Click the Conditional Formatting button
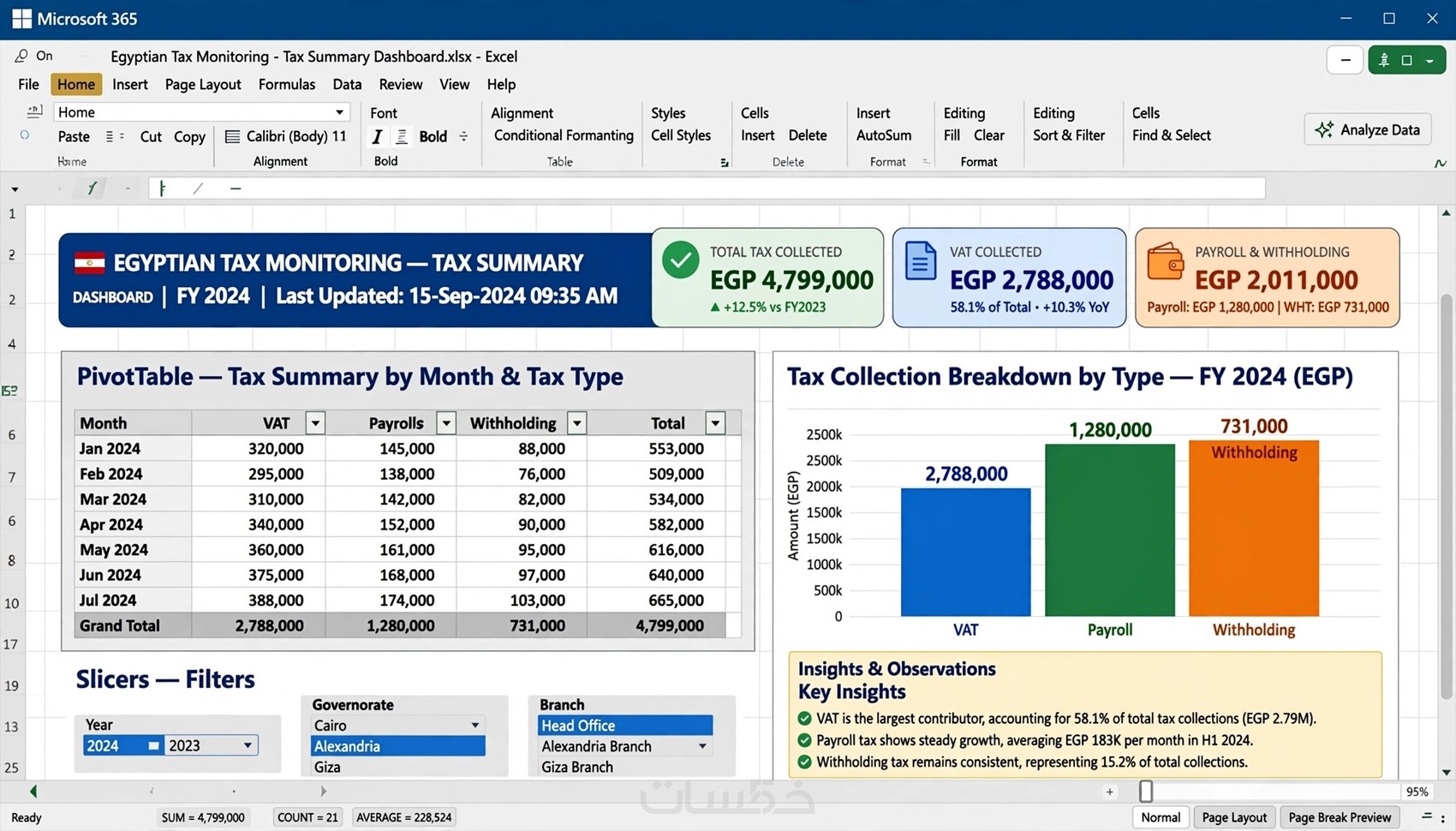Image resolution: width=1456 pixels, height=831 pixels. click(x=564, y=135)
